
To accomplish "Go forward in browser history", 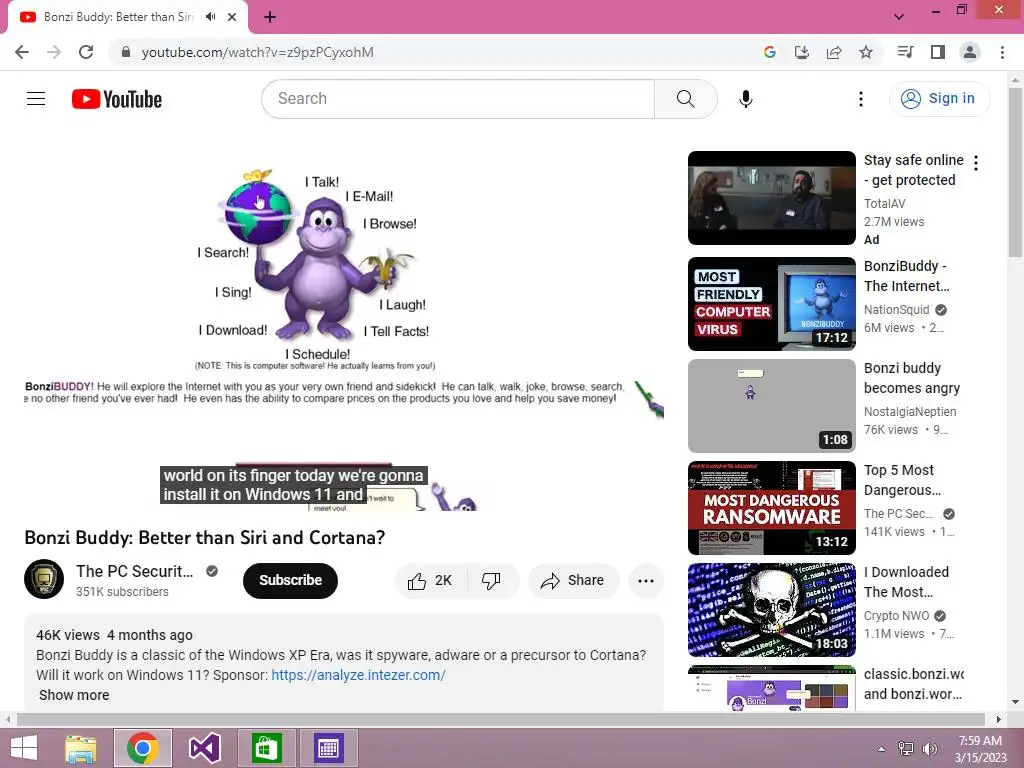I will pos(54,52).
